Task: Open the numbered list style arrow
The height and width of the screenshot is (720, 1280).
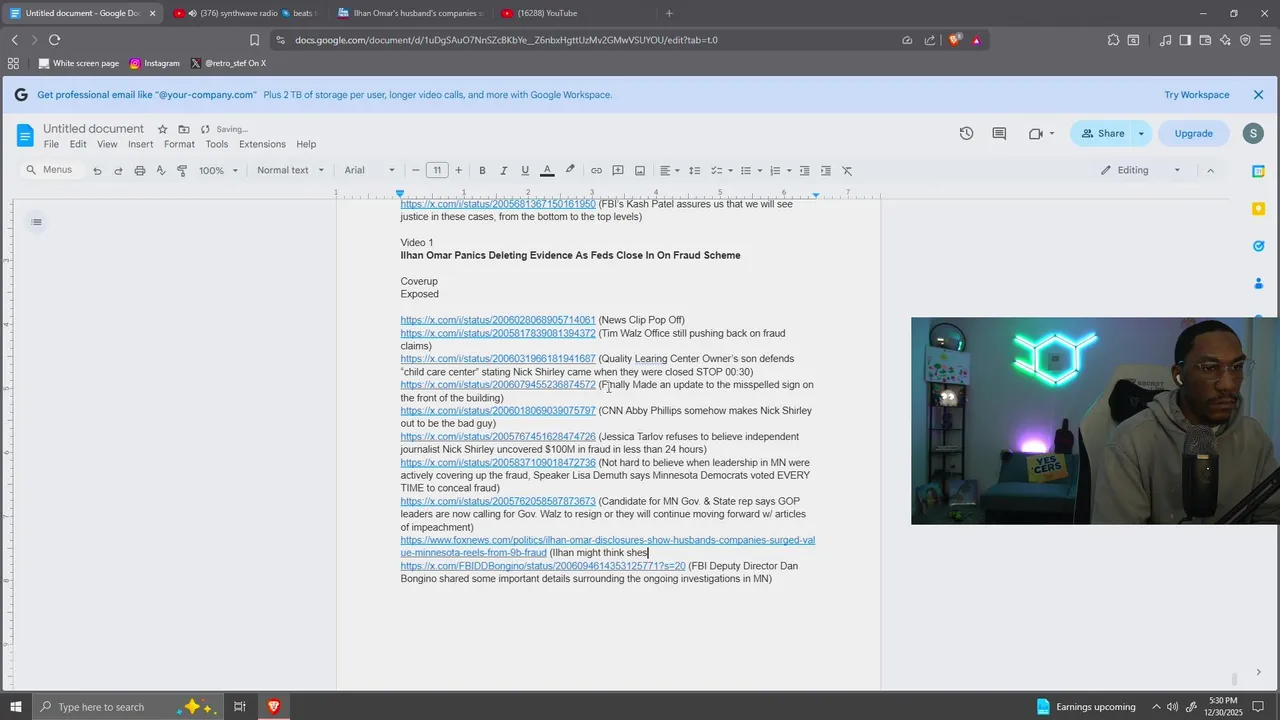Action: point(789,171)
